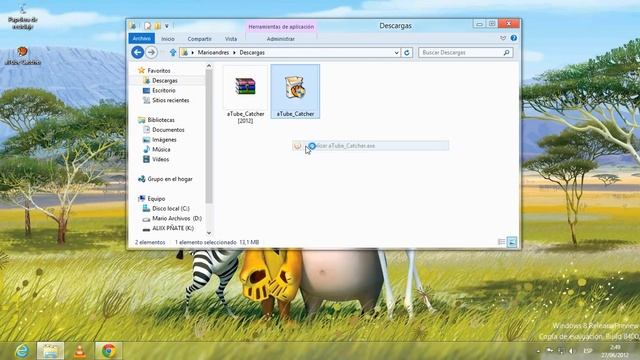Click the ESP language indicator in tray
This screenshot has height=360, width=640.
(x=587, y=351)
